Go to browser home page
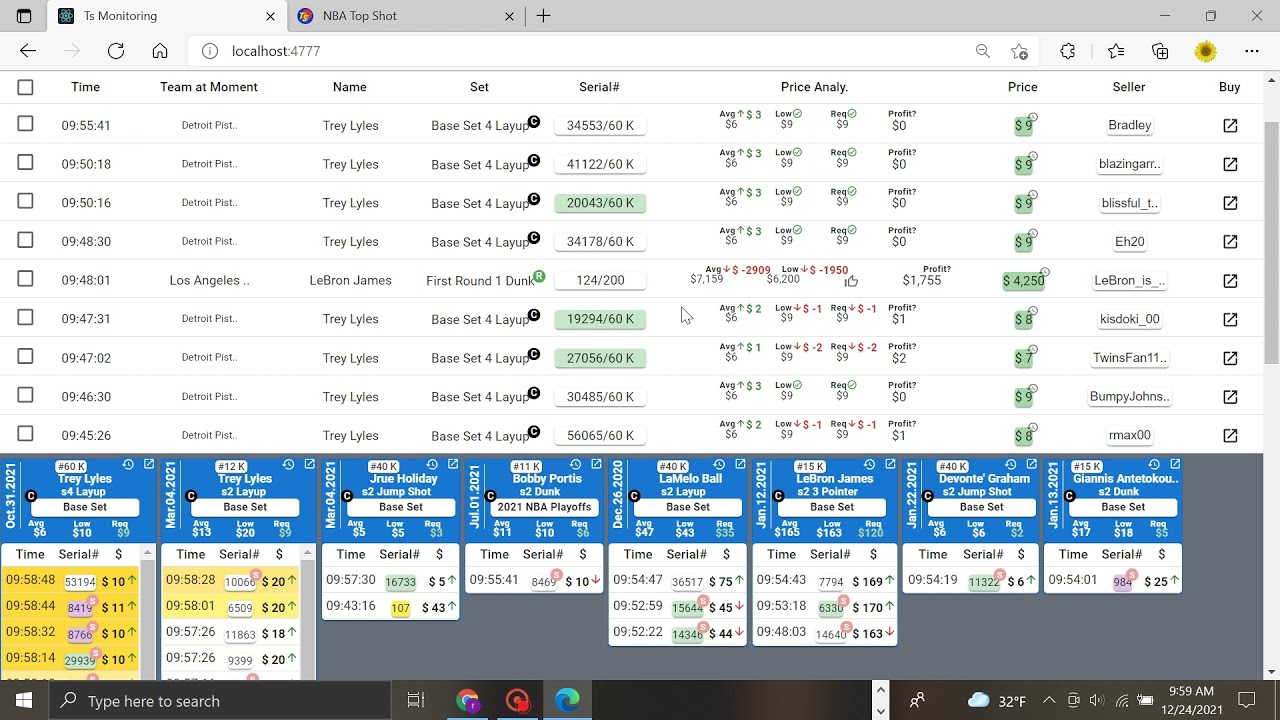Screen dimensions: 1280x720 click(x=160, y=51)
